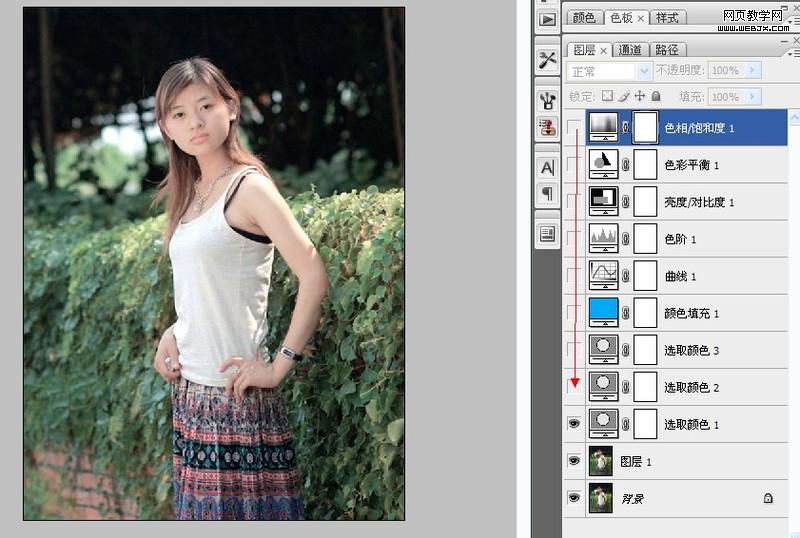Enable lock all padlock icon
800x538 pixels.
(656, 96)
